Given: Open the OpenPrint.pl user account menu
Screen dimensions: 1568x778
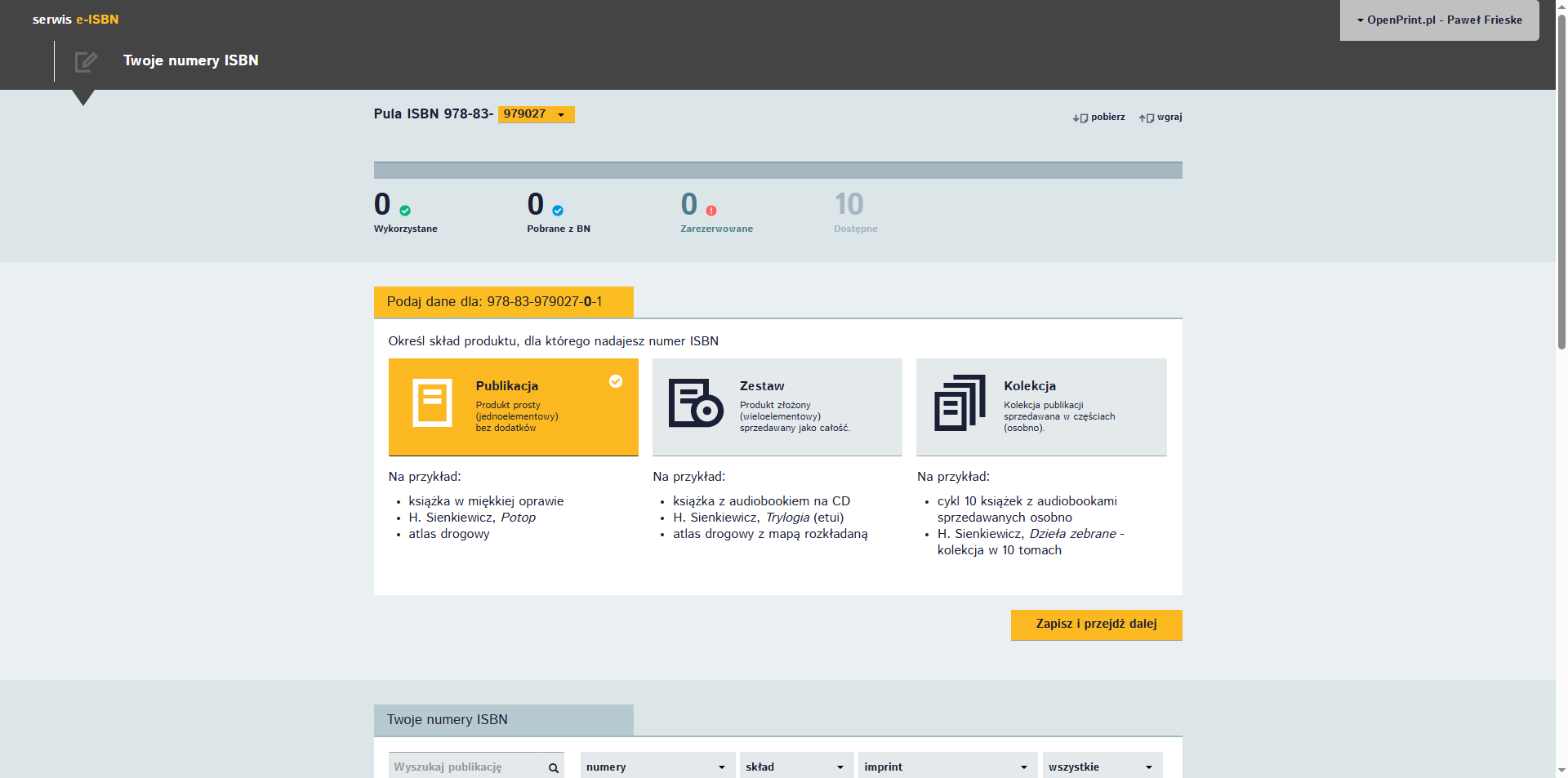Looking at the screenshot, I should (1439, 20).
